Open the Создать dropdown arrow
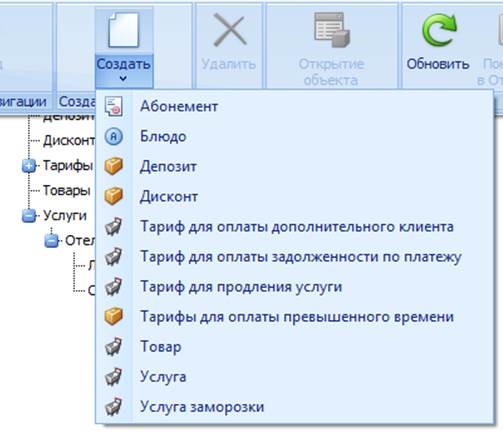The height and width of the screenshot is (435, 503). [x=123, y=79]
